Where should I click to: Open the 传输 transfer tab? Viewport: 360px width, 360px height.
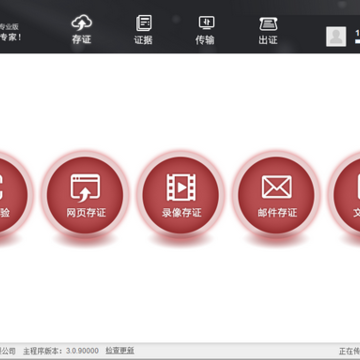tap(205, 31)
